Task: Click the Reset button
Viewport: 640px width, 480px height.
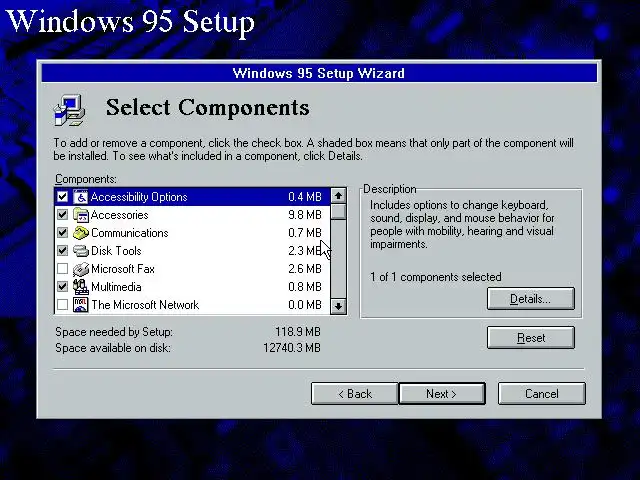Action: click(531, 338)
